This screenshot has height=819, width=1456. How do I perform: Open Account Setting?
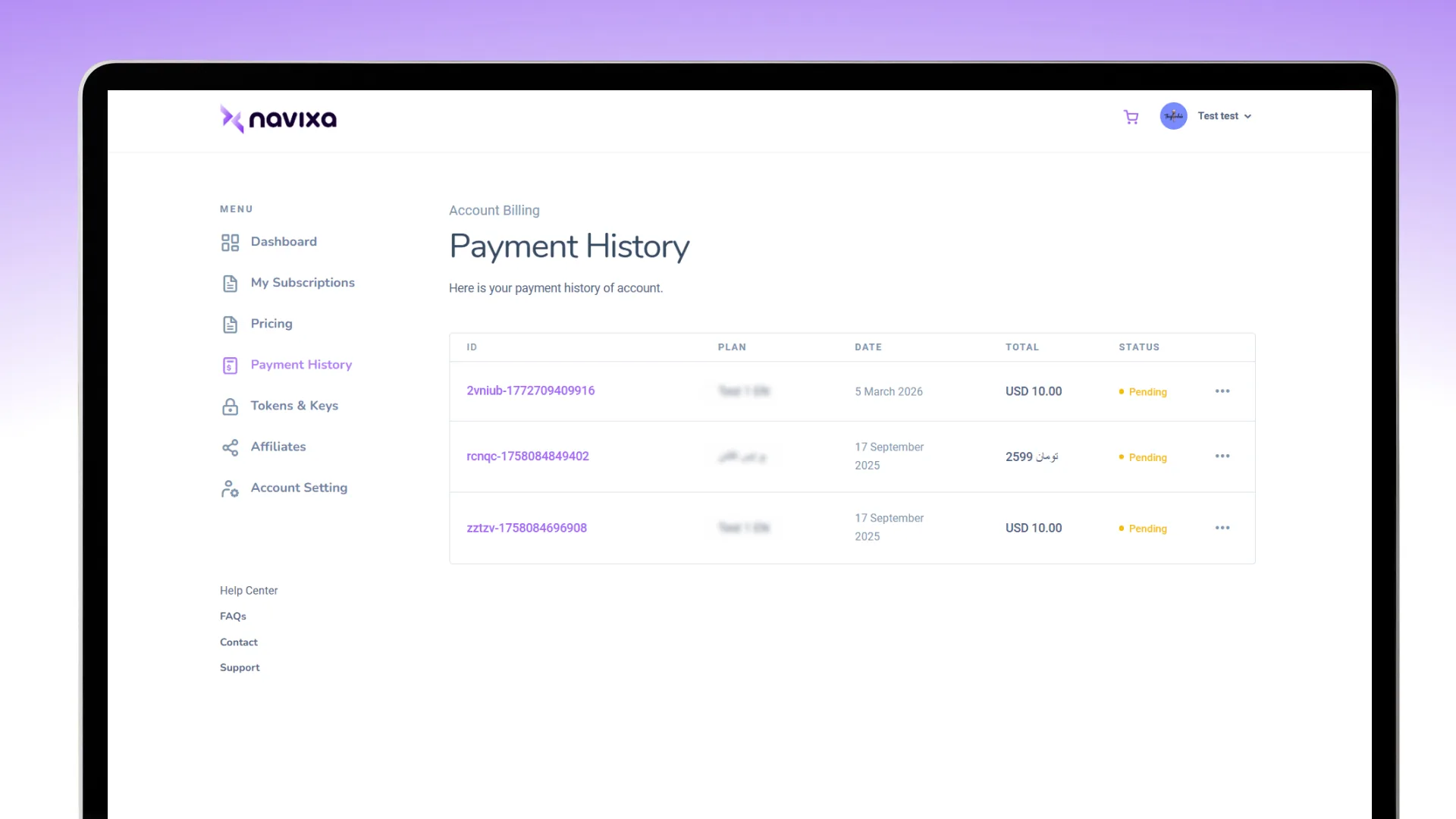tap(299, 488)
